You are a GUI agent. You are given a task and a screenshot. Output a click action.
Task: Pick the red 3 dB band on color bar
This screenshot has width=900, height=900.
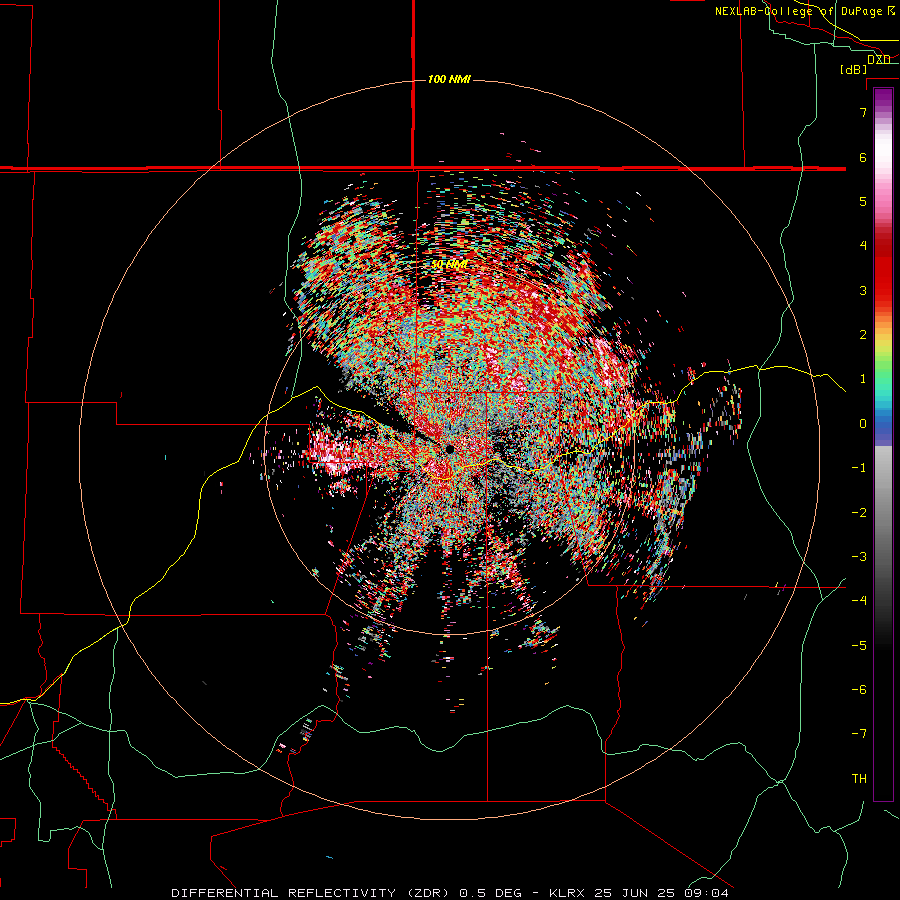[883, 290]
